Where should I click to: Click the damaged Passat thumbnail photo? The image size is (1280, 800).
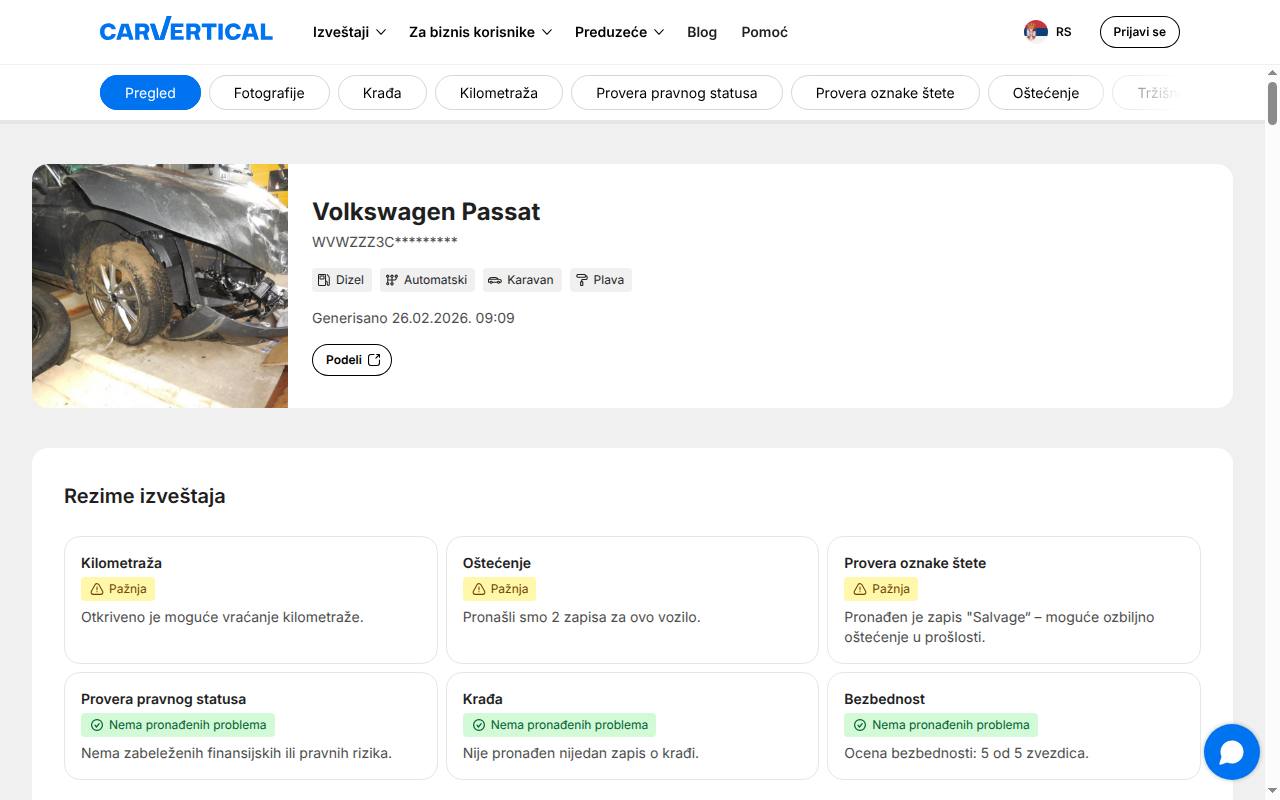(x=160, y=286)
